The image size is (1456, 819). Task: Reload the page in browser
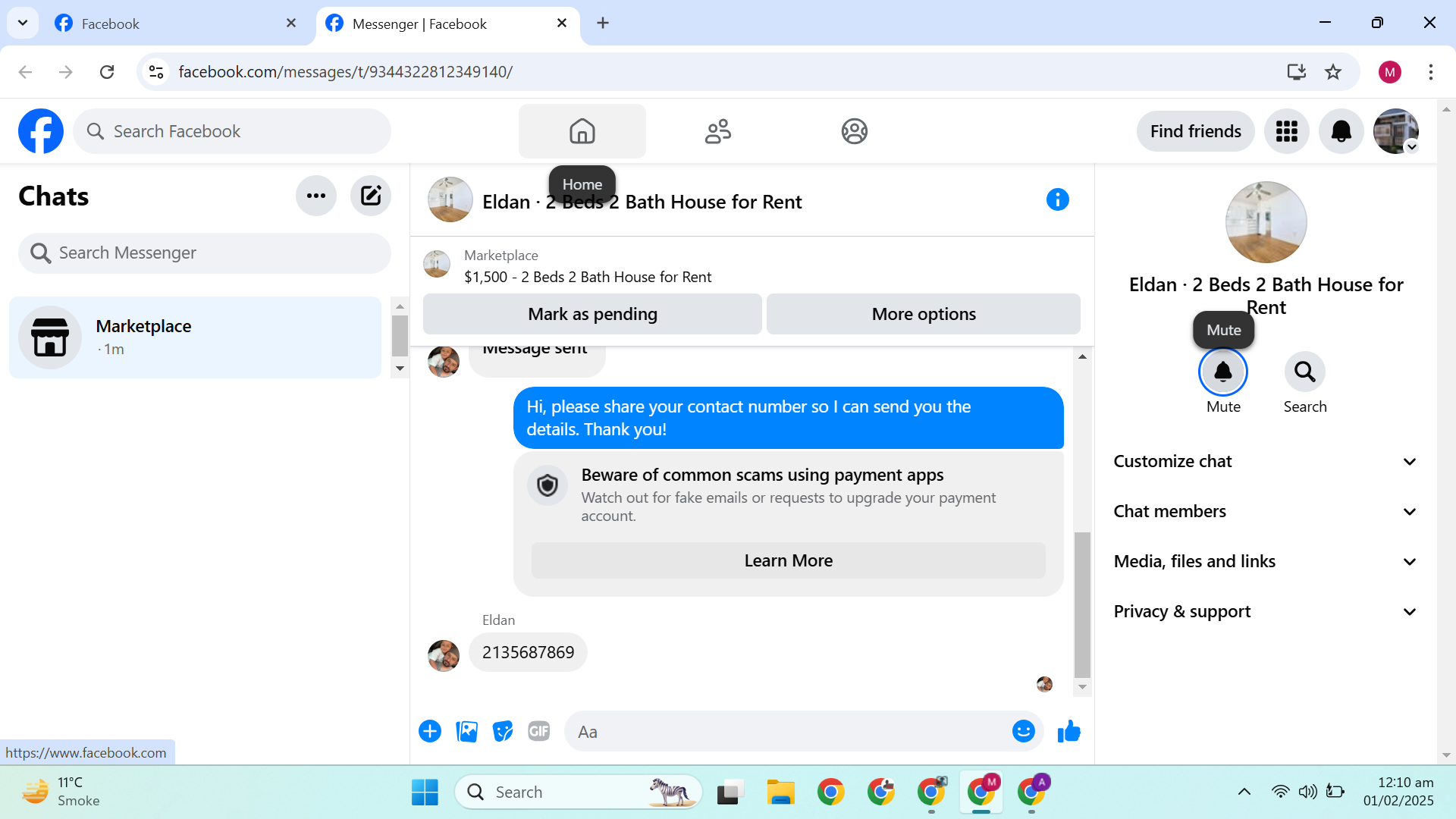(x=107, y=72)
